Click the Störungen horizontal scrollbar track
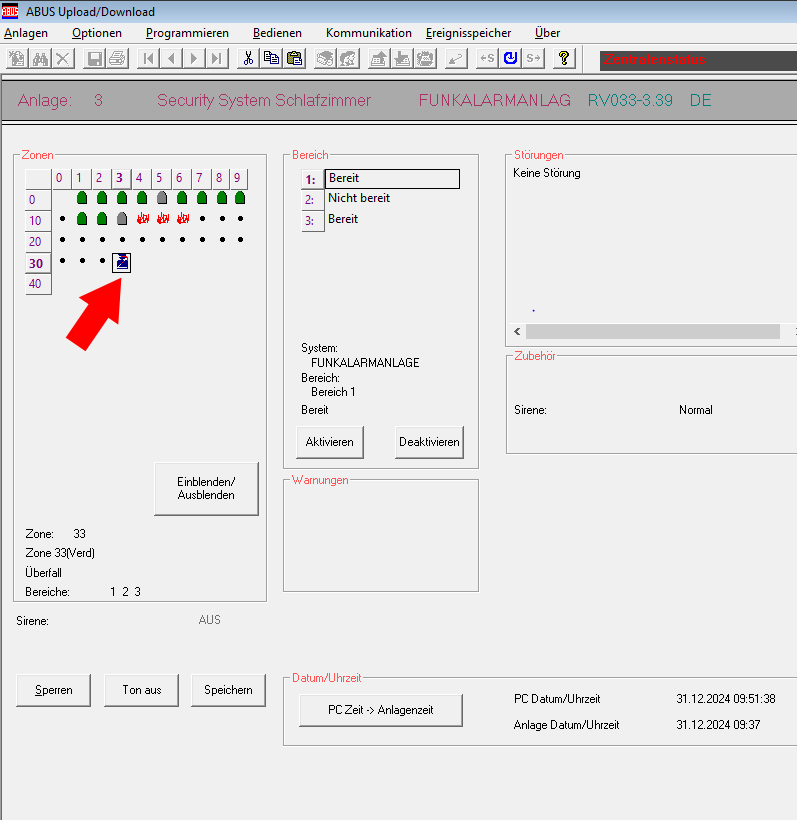 coord(652,331)
